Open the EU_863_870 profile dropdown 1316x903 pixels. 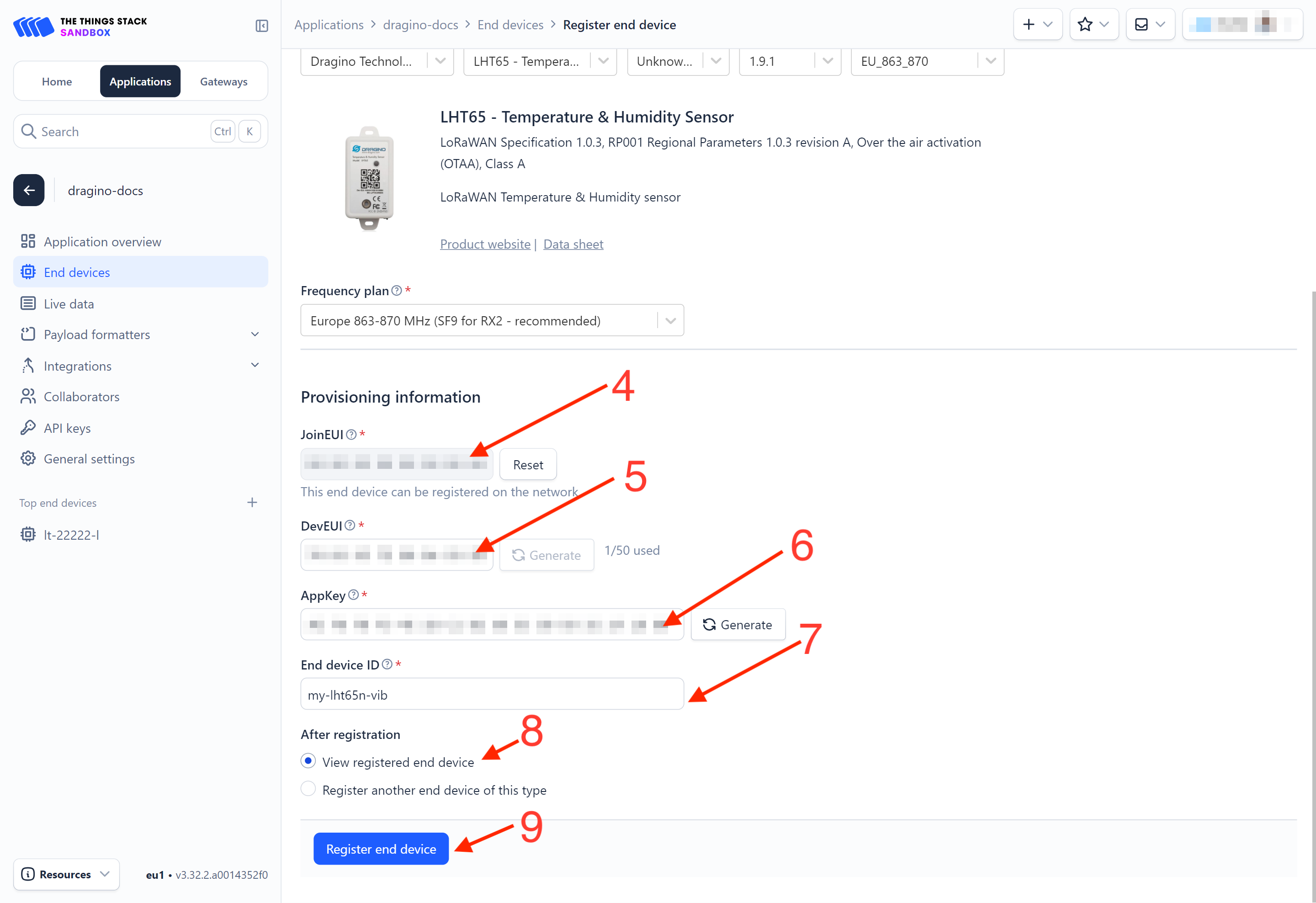(928, 61)
